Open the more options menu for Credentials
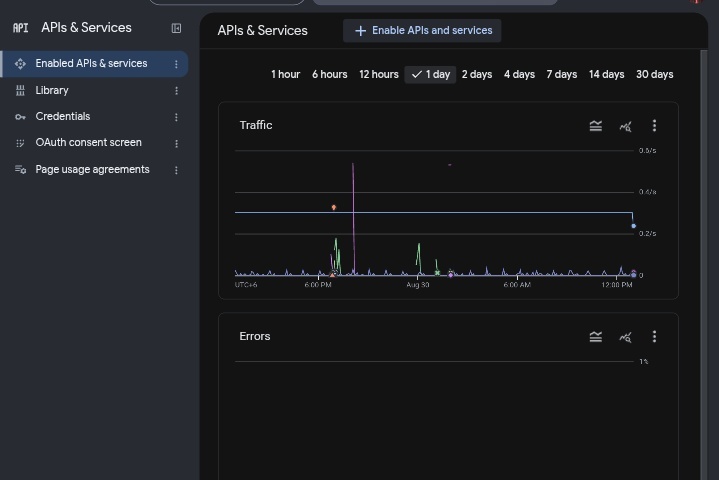Screen dimensions: 719x480 click(x=176, y=117)
